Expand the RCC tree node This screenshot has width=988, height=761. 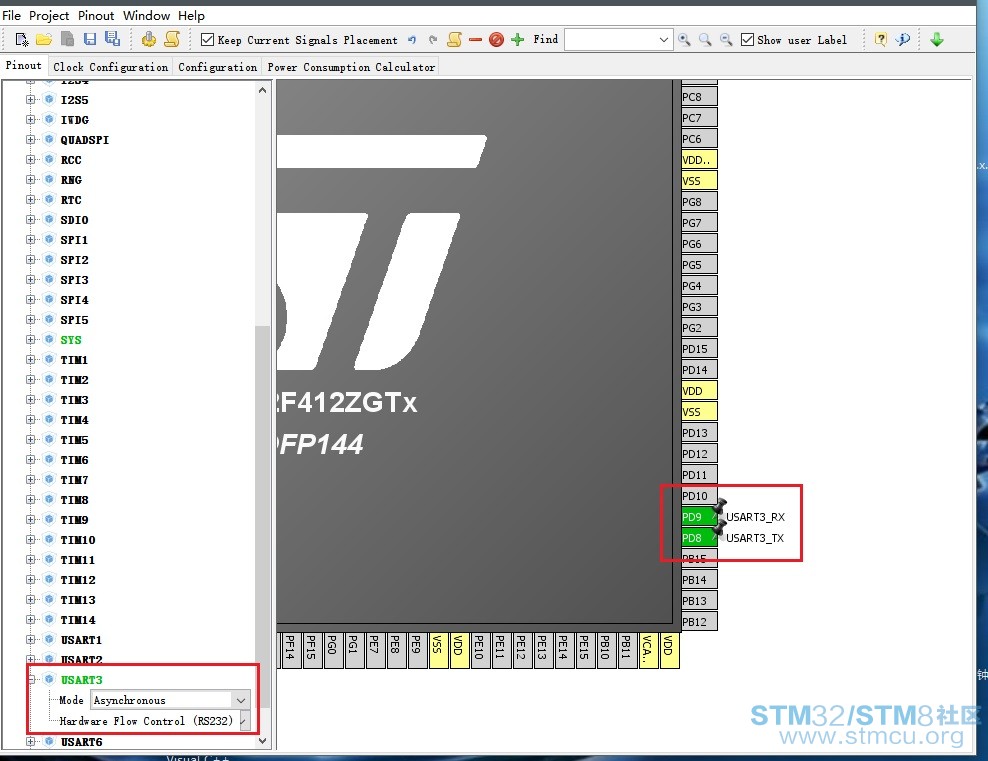click(x=30, y=159)
